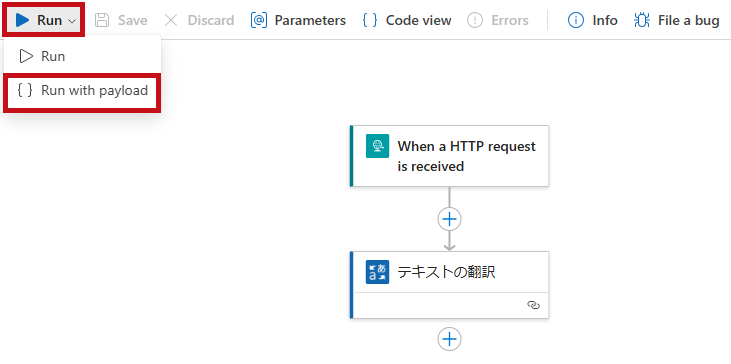
Task: Click the Discard text in toolbar
Action: click(211, 21)
